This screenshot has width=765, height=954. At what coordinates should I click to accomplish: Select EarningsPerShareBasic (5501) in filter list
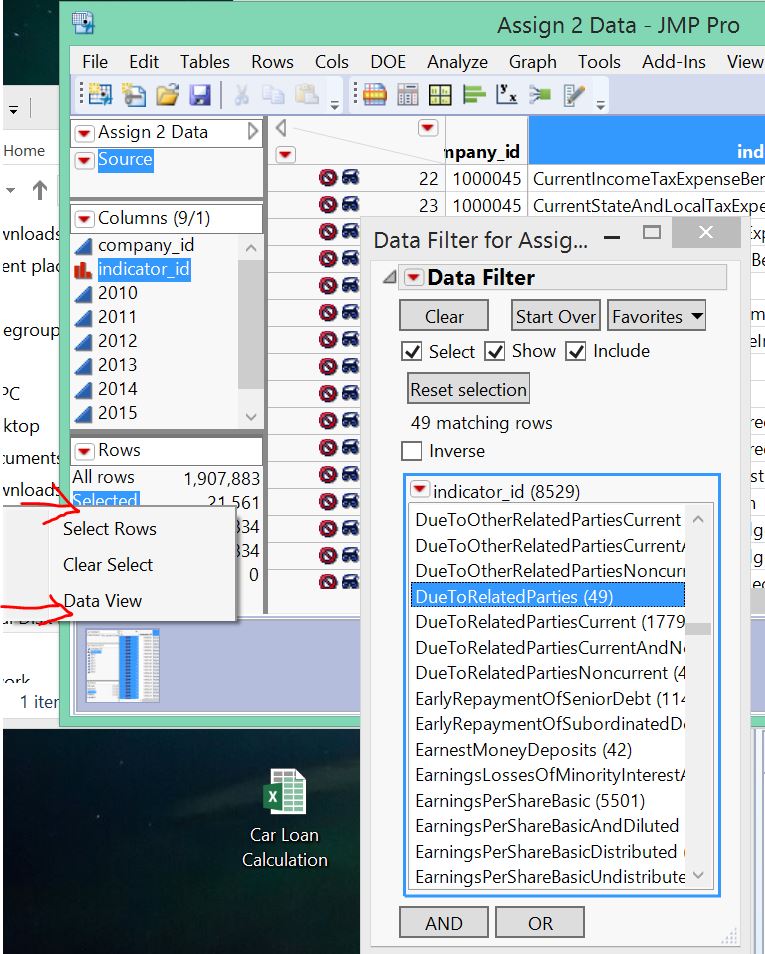530,801
